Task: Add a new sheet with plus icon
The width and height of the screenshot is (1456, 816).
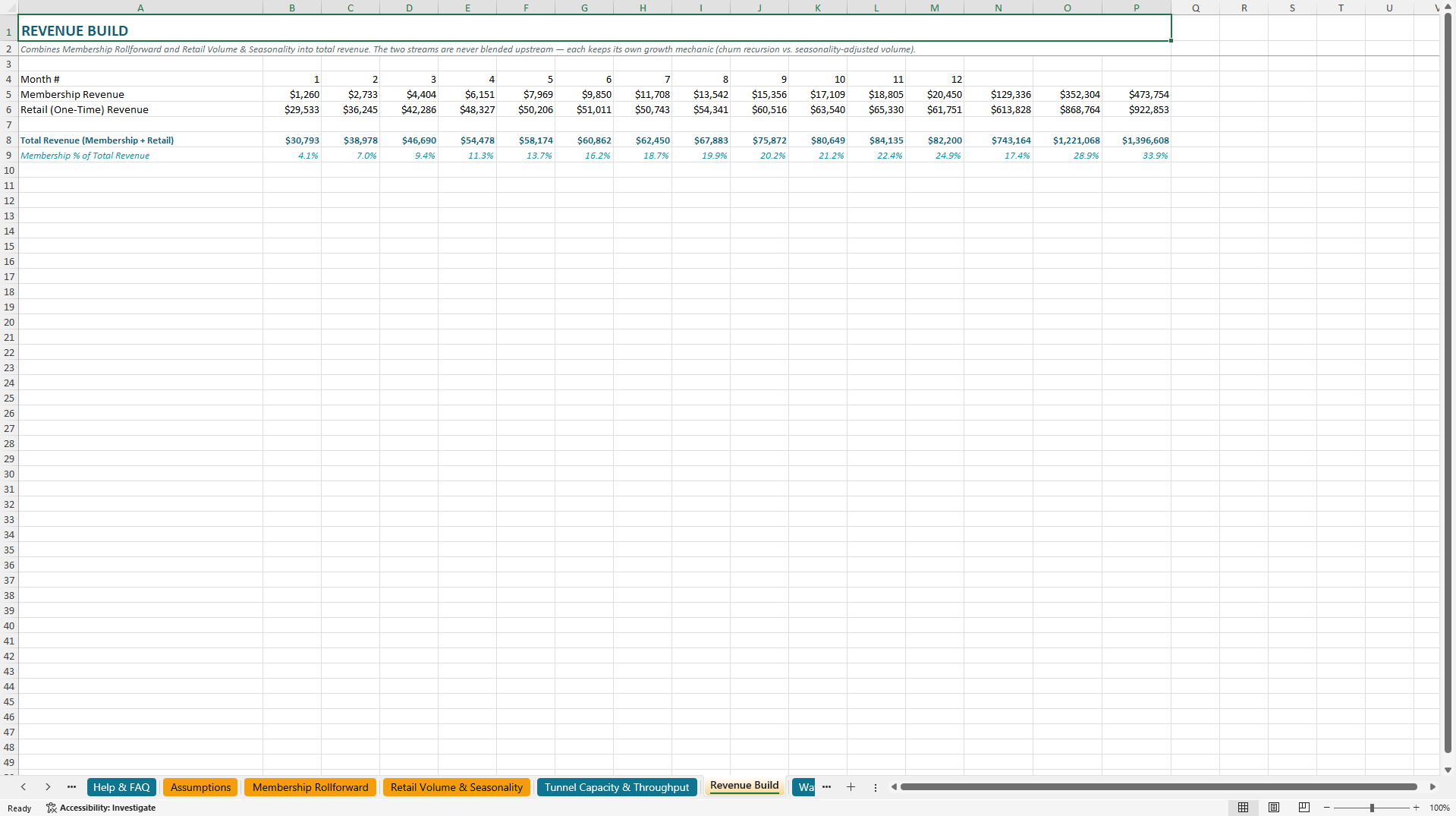Action: coord(851,787)
